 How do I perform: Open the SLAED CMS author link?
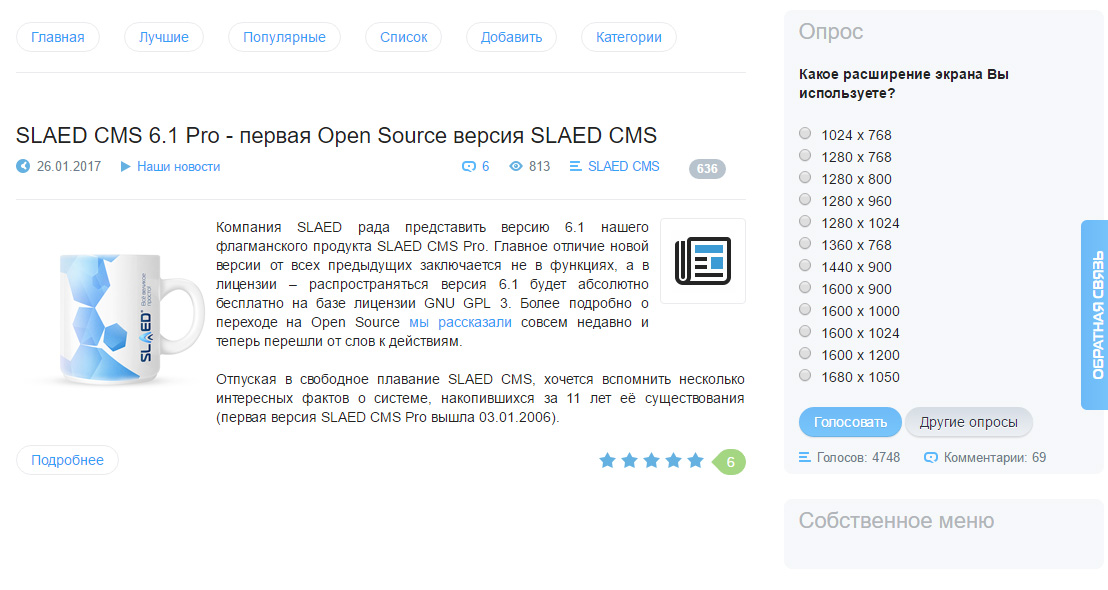coord(623,167)
